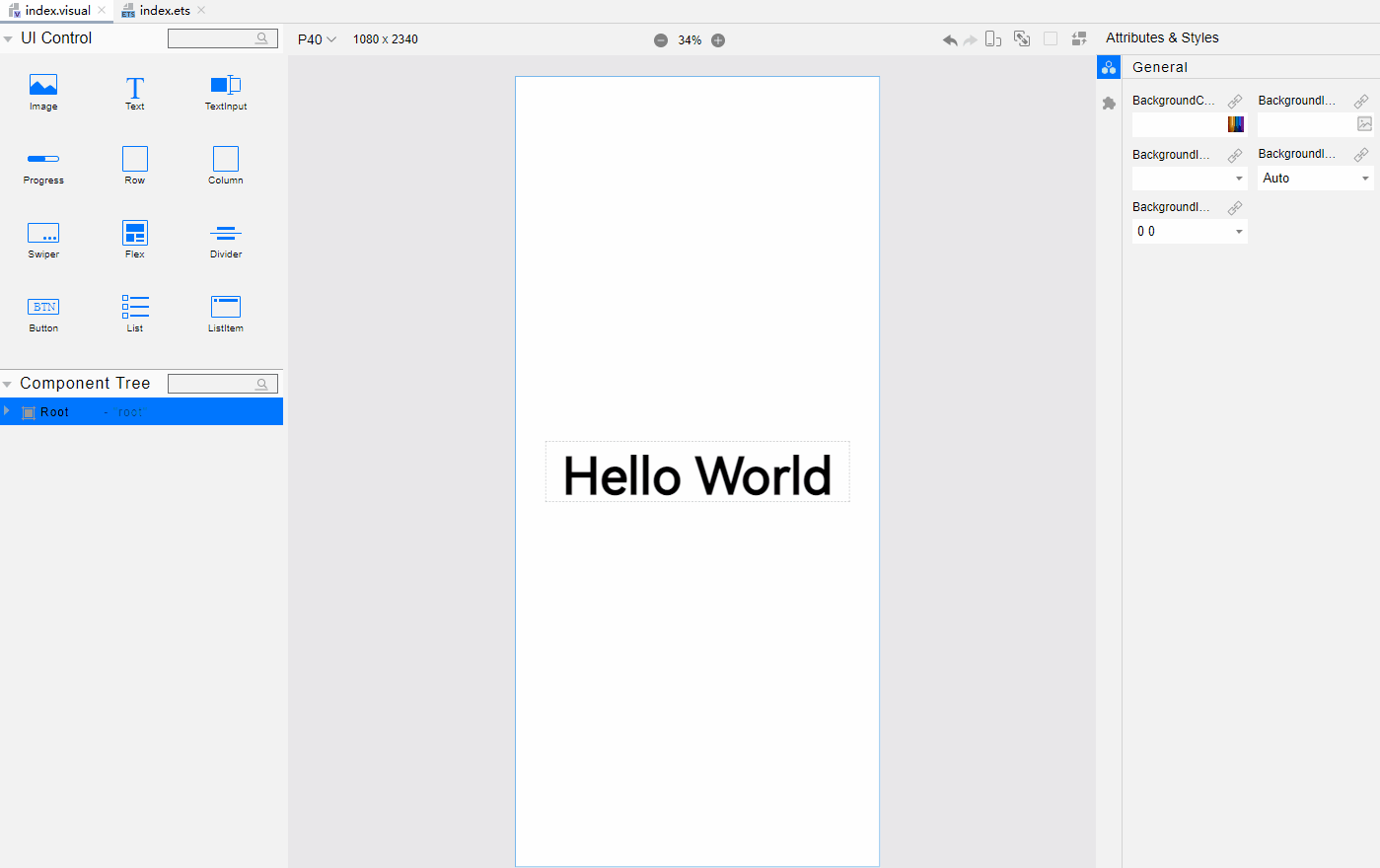The width and height of the screenshot is (1380, 868).
Task: Click the Component Tree search field
Action: point(223,384)
